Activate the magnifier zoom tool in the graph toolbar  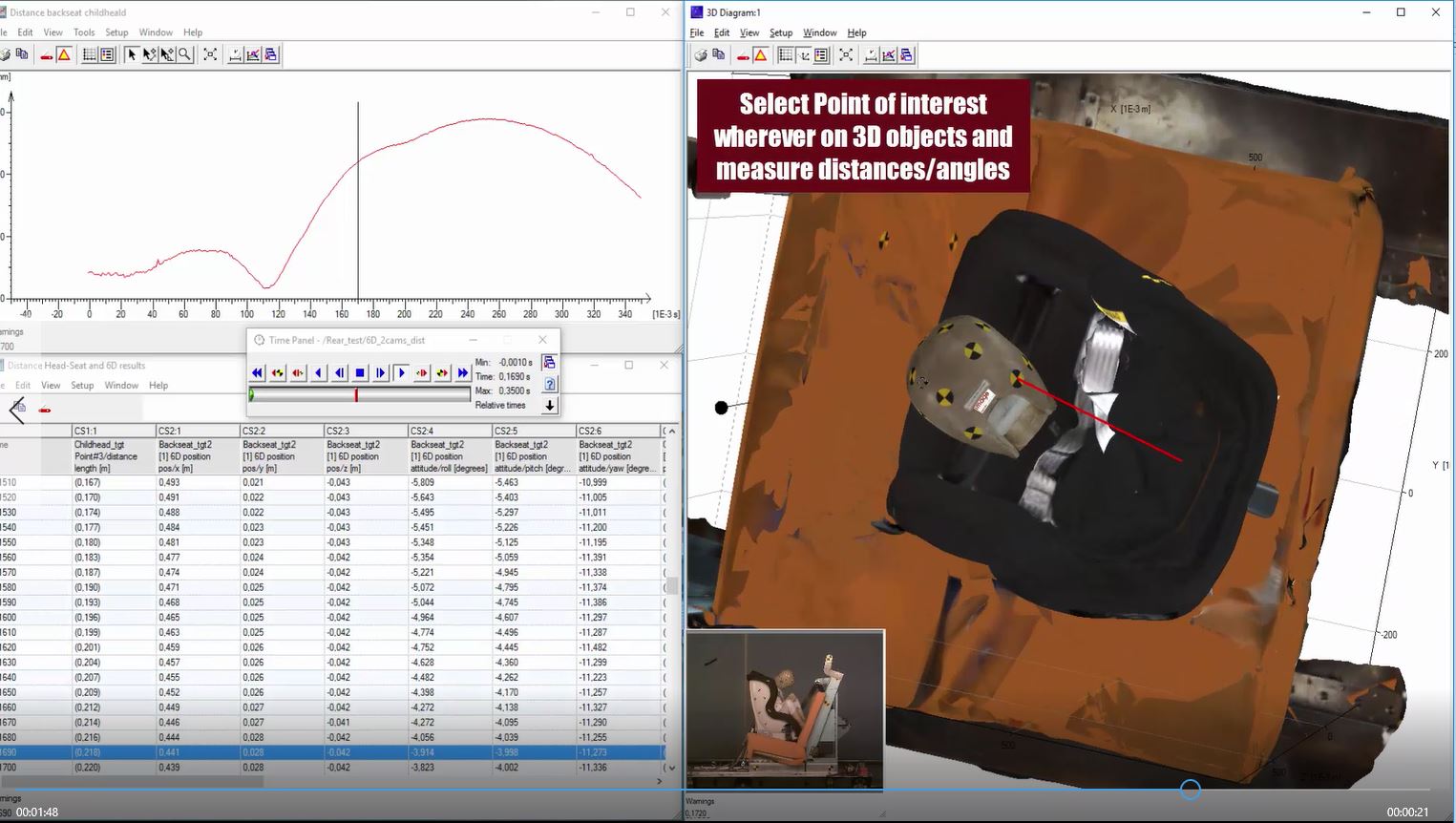[185, 54]
